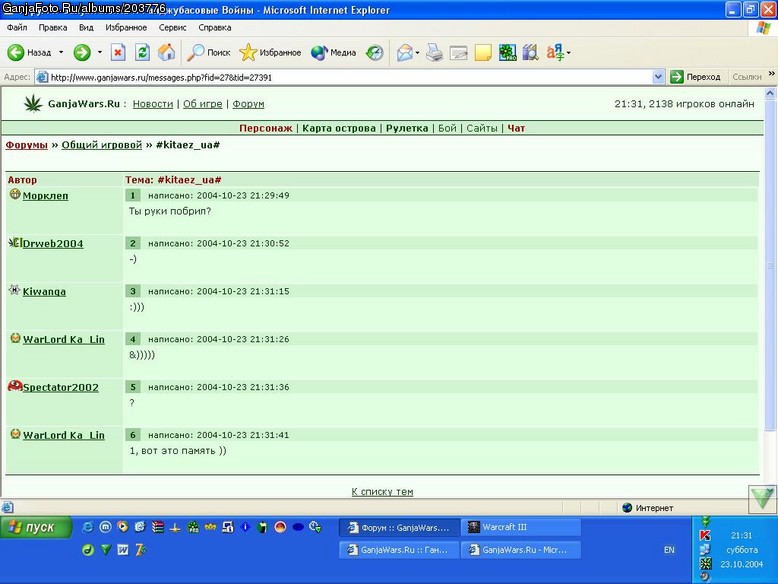This screenshot has width=778, height=584.
Task: Click the yellow note toolbar icon
Action: (483, 53)
